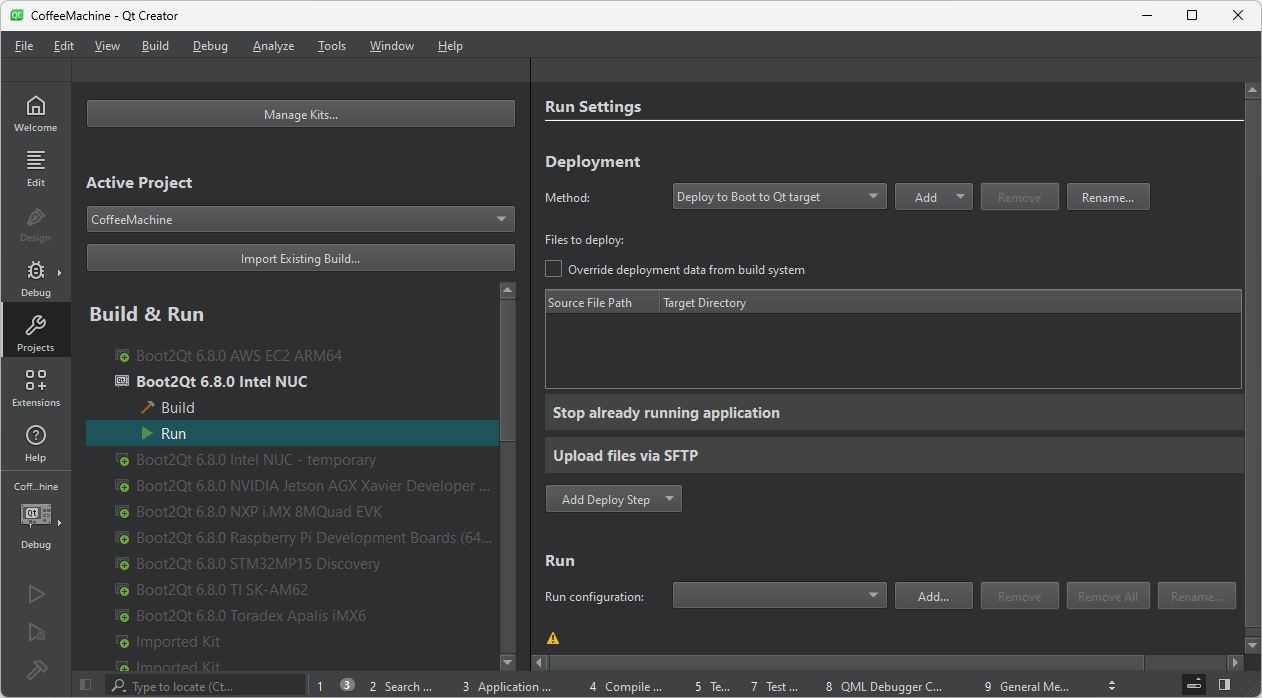Toggle the right sidebar visibility
Image resolution: width=1262 pixels, height=698 pixels.
coord(1224,685)
